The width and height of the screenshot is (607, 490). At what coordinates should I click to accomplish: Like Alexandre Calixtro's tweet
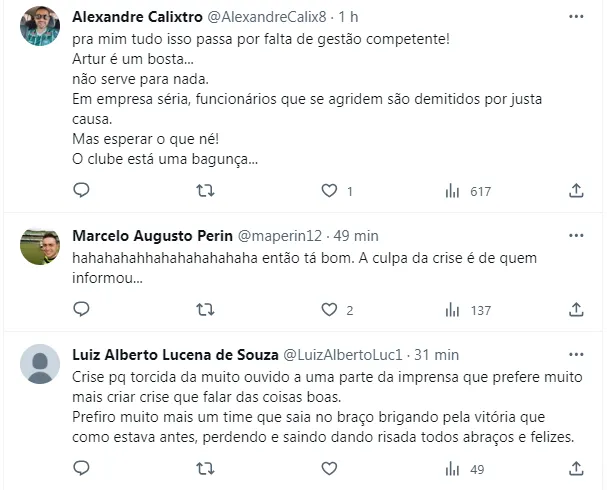click(328, 190)
